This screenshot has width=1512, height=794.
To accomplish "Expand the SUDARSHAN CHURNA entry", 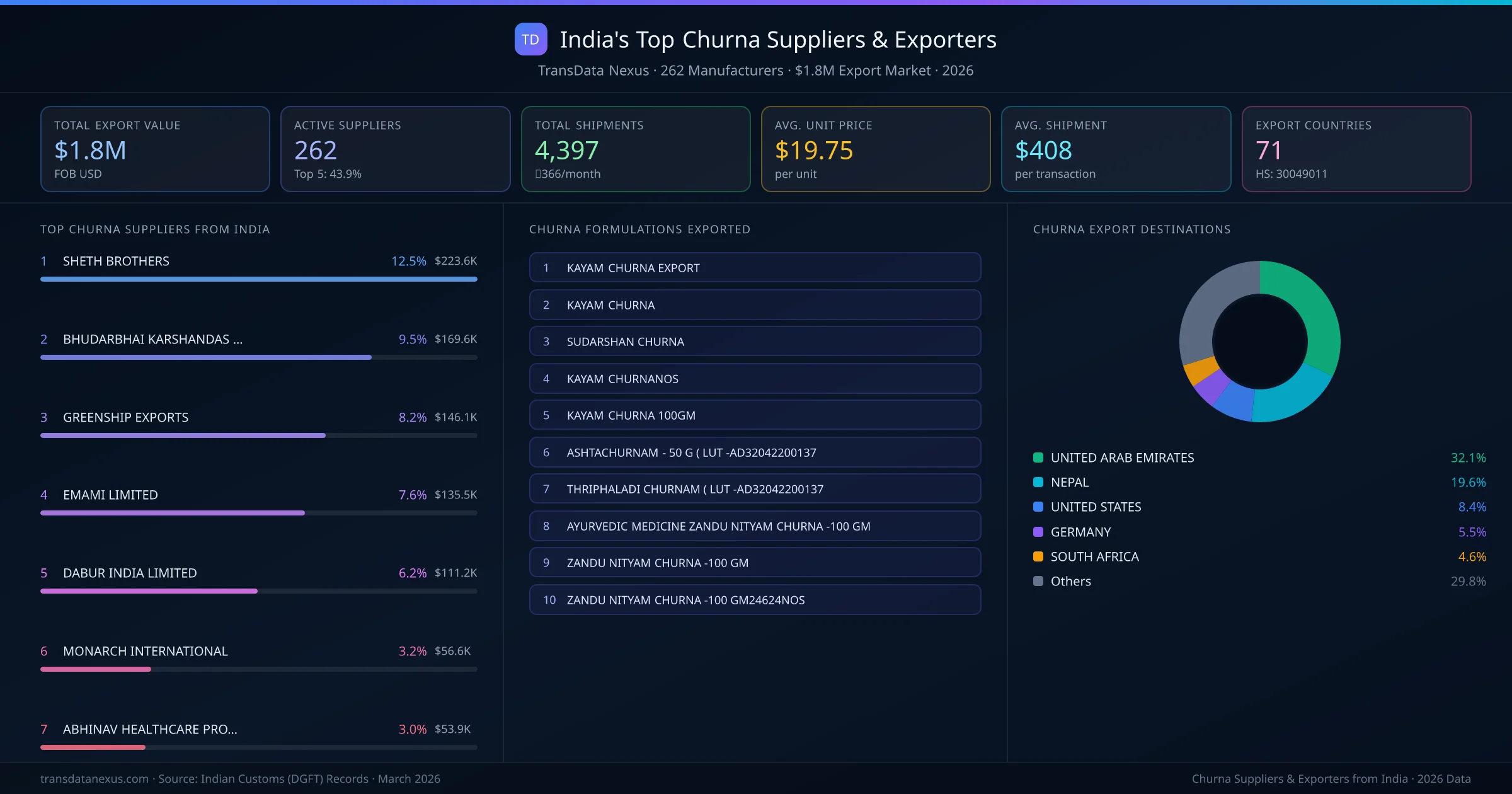I will (x=755, y=341).
